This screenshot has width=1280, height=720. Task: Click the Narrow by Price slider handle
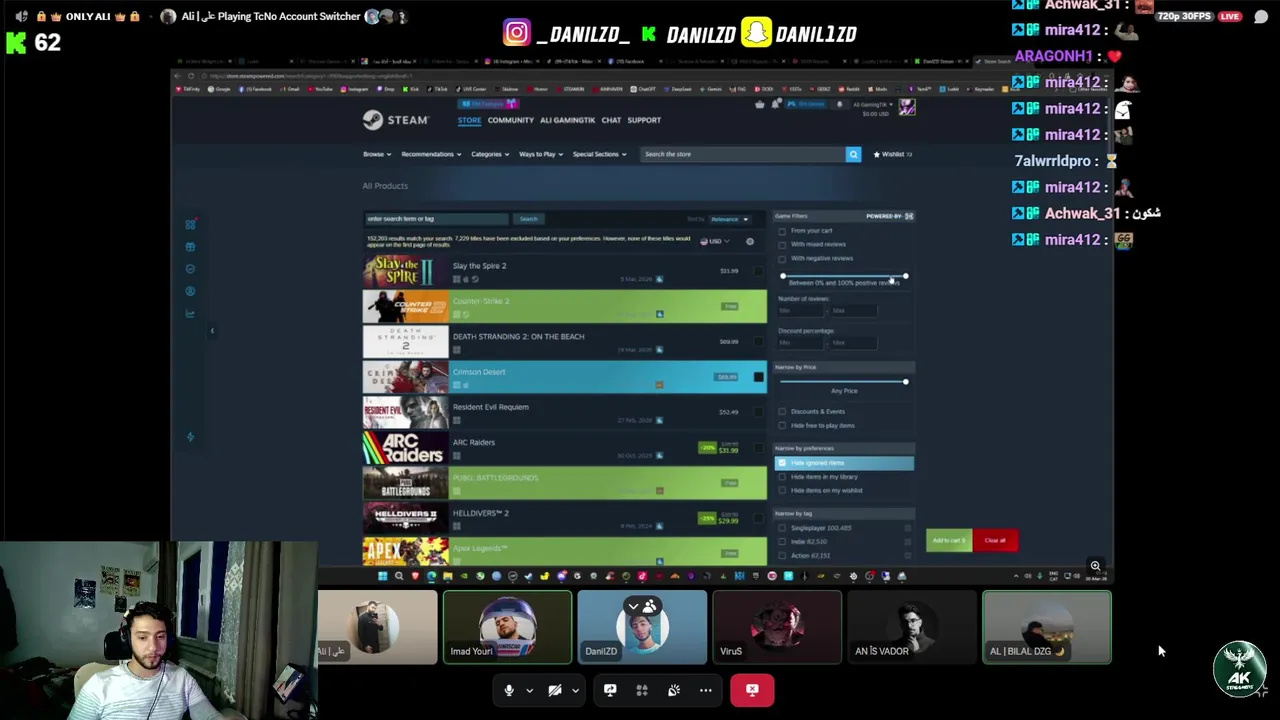(x=905, y=381)
